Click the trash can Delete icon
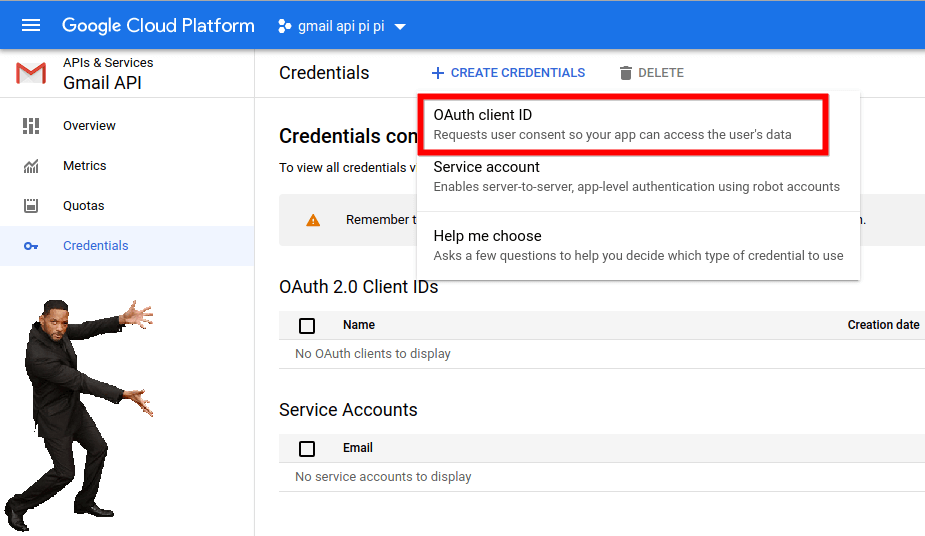 click(625, 73)
